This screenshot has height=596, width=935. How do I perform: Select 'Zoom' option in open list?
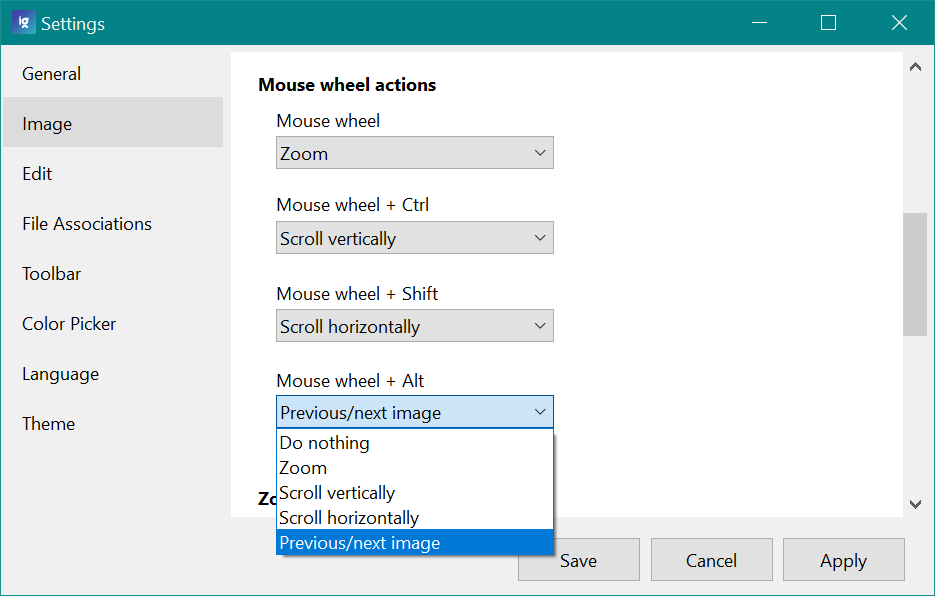[303, 468]
